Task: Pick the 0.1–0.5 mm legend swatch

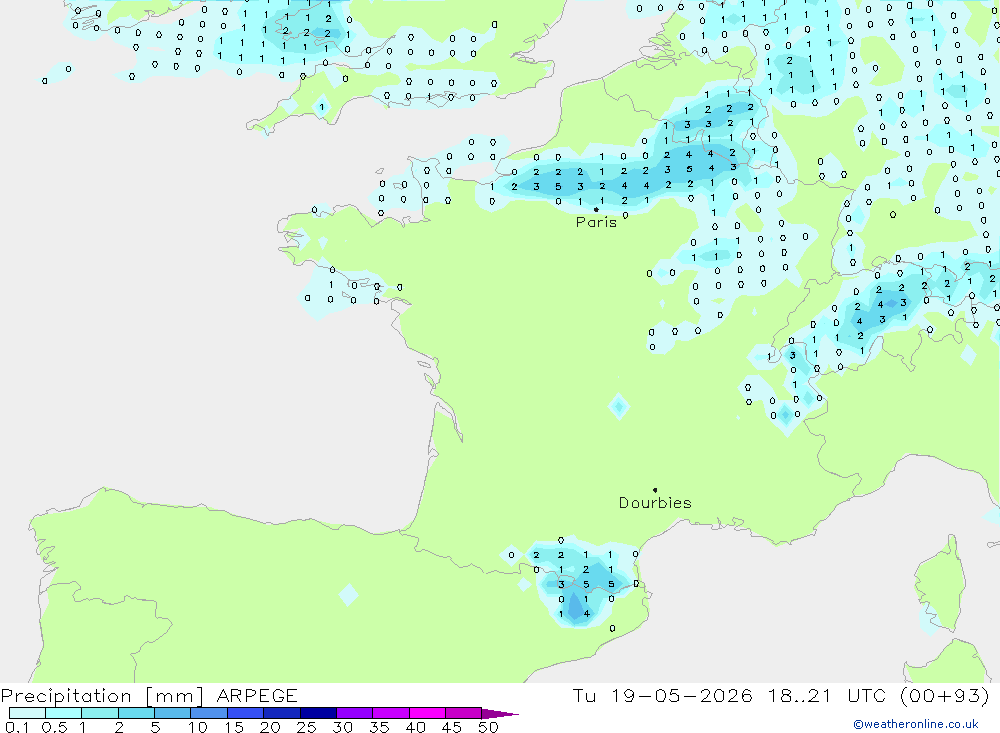Action: tap(27, 713)
